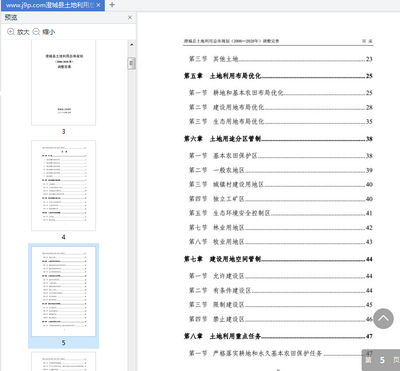The image size is (400, 371).
Task: Open the partially visible page 6 thumbnail
Action: 63,361
